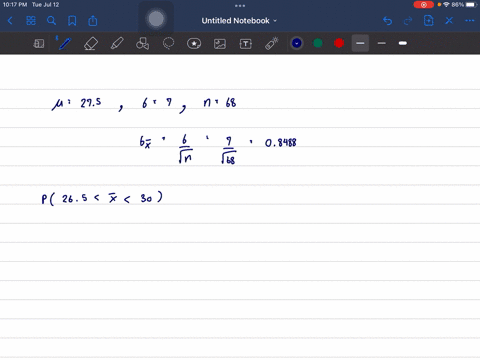Open the thumbnail grid view
Screen dimensions: 480x360
coord(31,21)
